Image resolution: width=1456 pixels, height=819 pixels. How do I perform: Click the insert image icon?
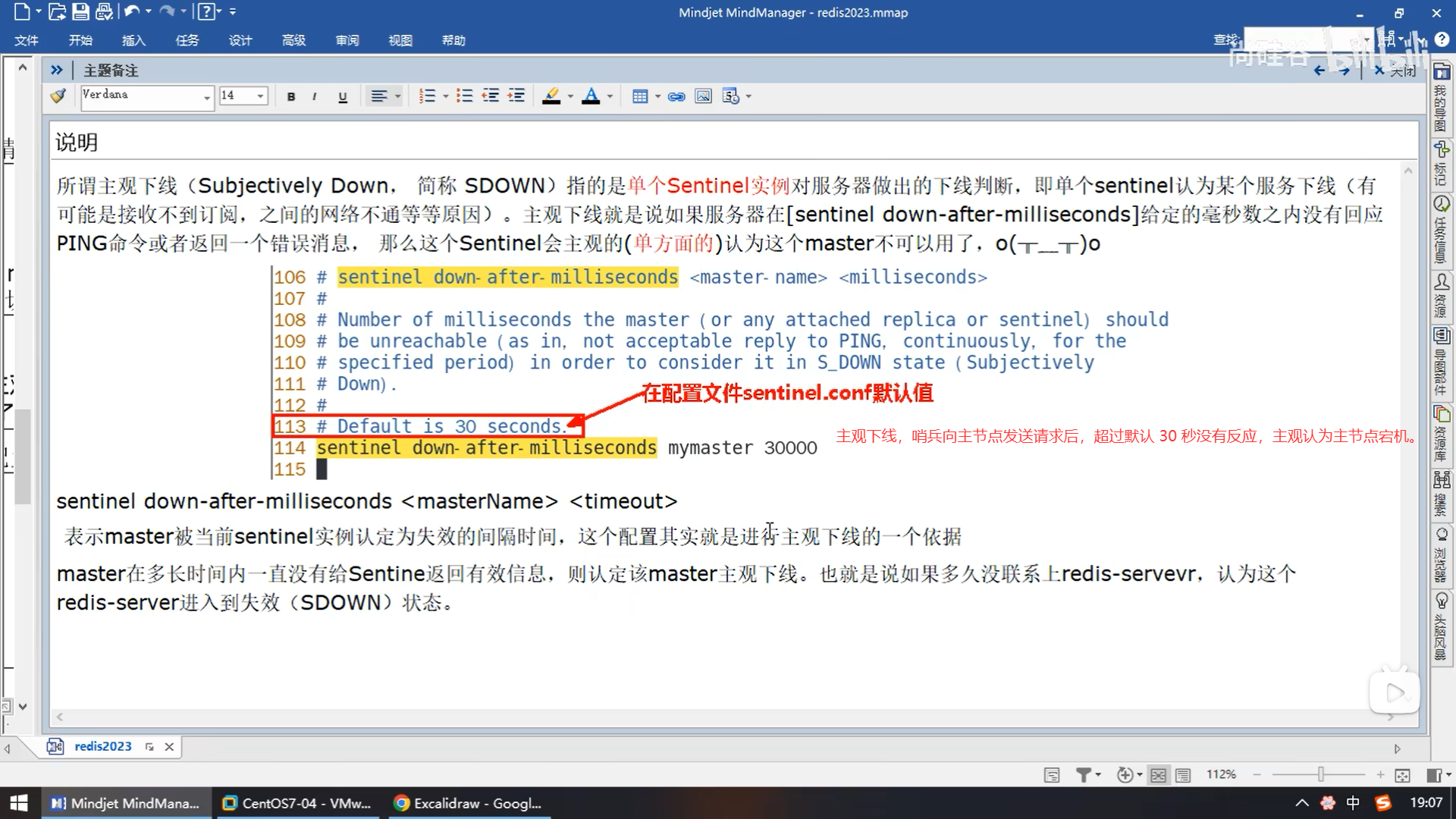703,96
